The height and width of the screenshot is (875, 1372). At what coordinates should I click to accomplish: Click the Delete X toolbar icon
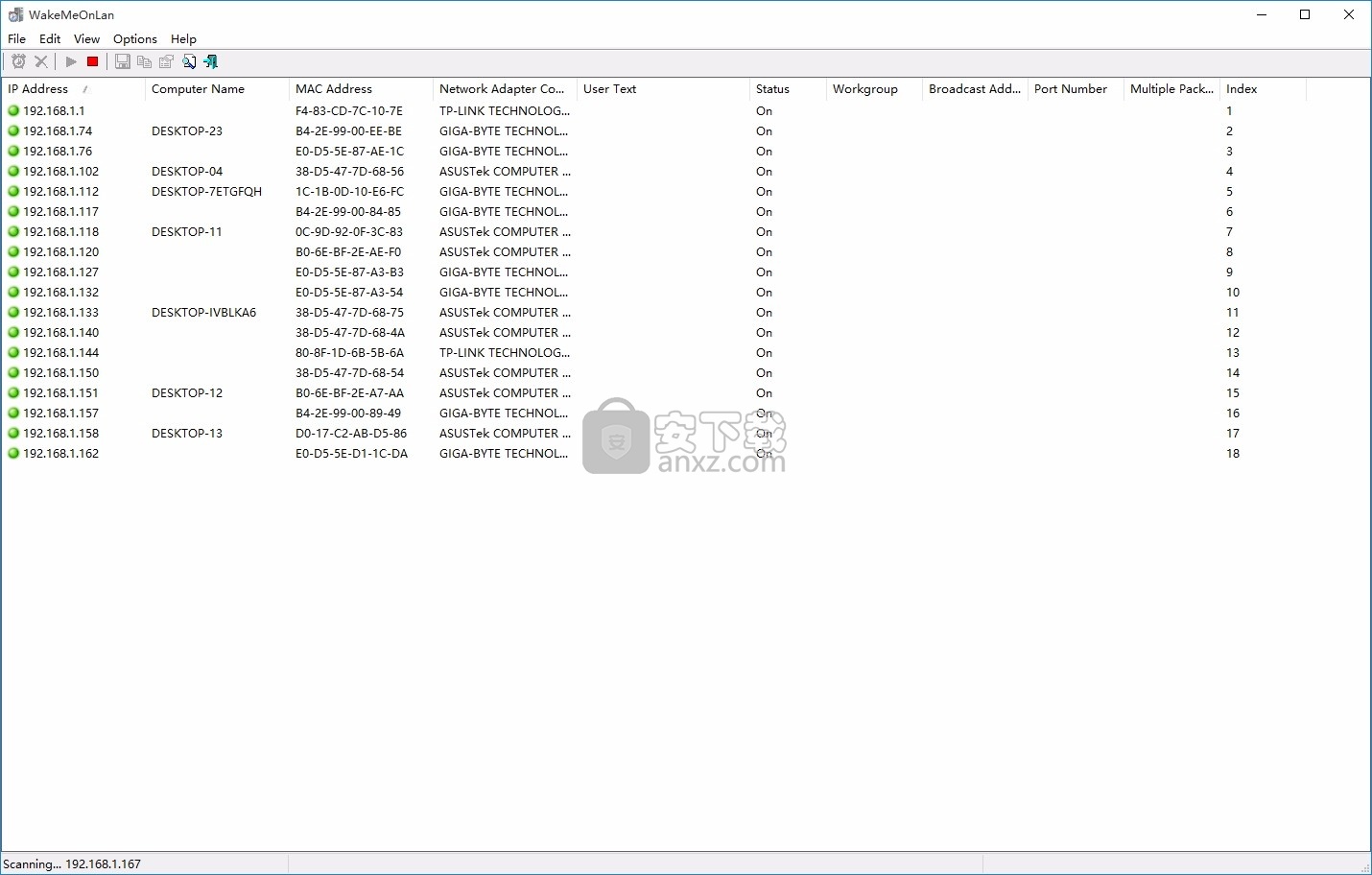coord(41,61)
